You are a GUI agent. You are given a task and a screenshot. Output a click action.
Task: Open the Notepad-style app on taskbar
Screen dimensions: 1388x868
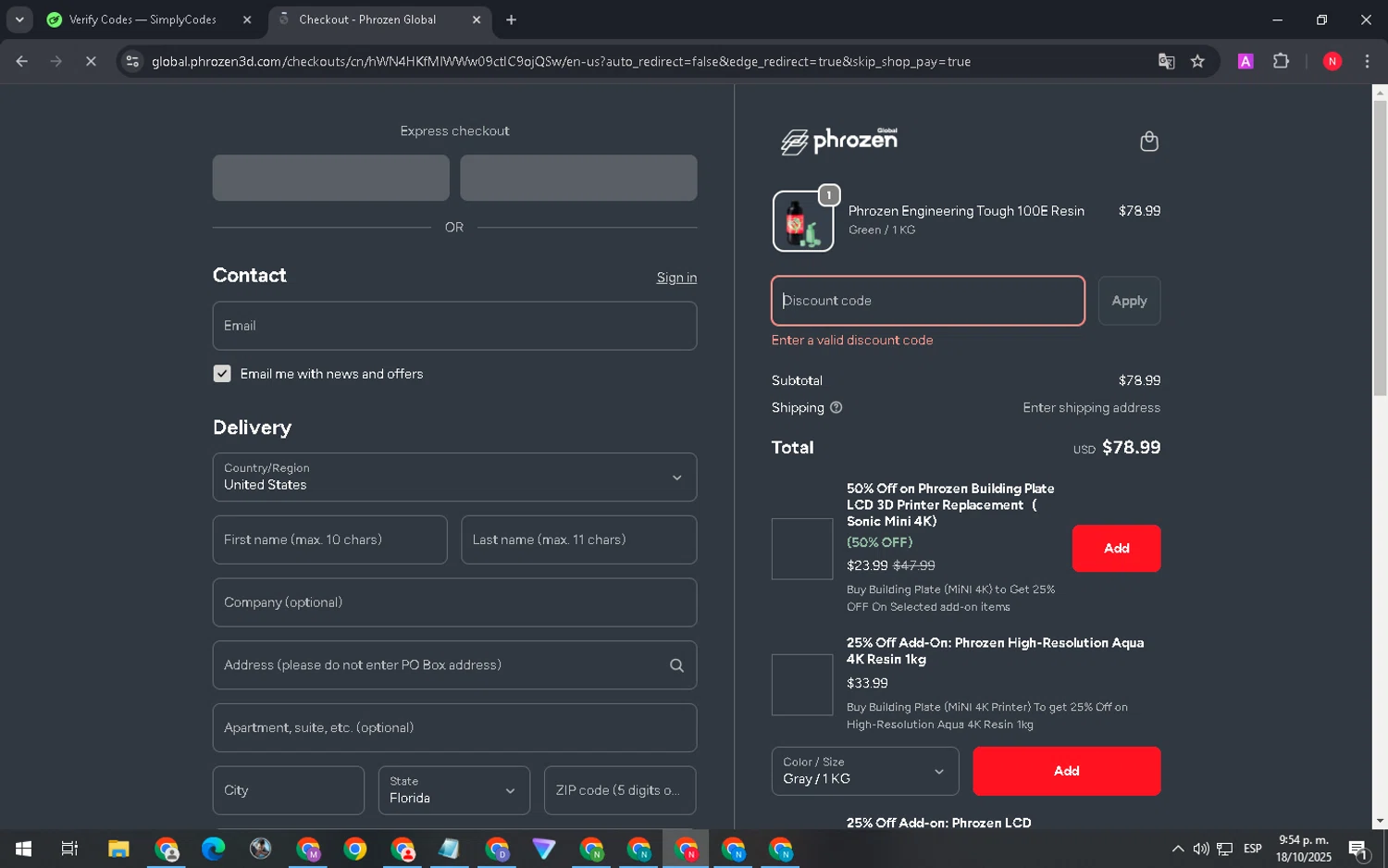449,849
